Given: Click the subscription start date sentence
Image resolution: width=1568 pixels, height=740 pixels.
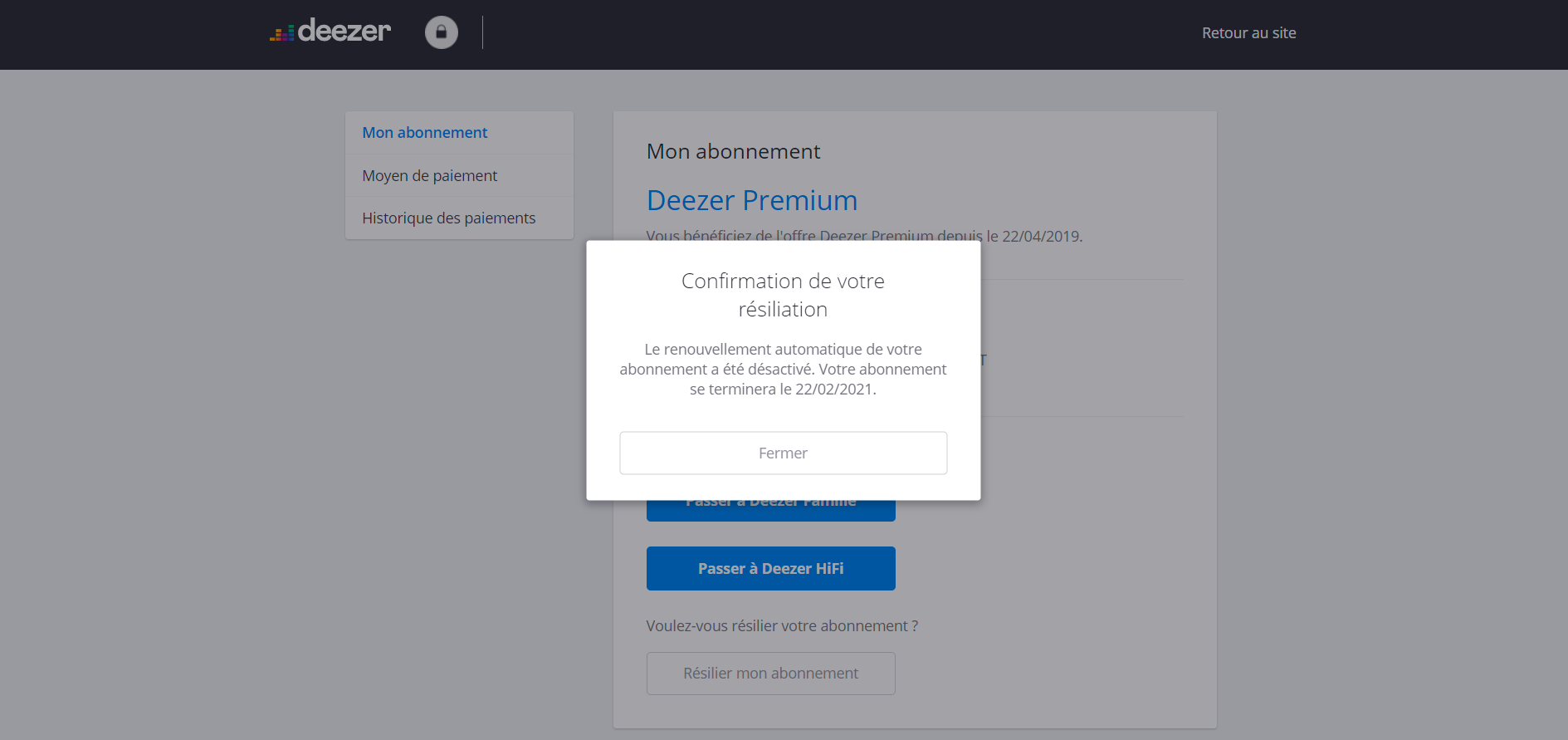Looking at the screenshot, I should (x=864, y=235).
